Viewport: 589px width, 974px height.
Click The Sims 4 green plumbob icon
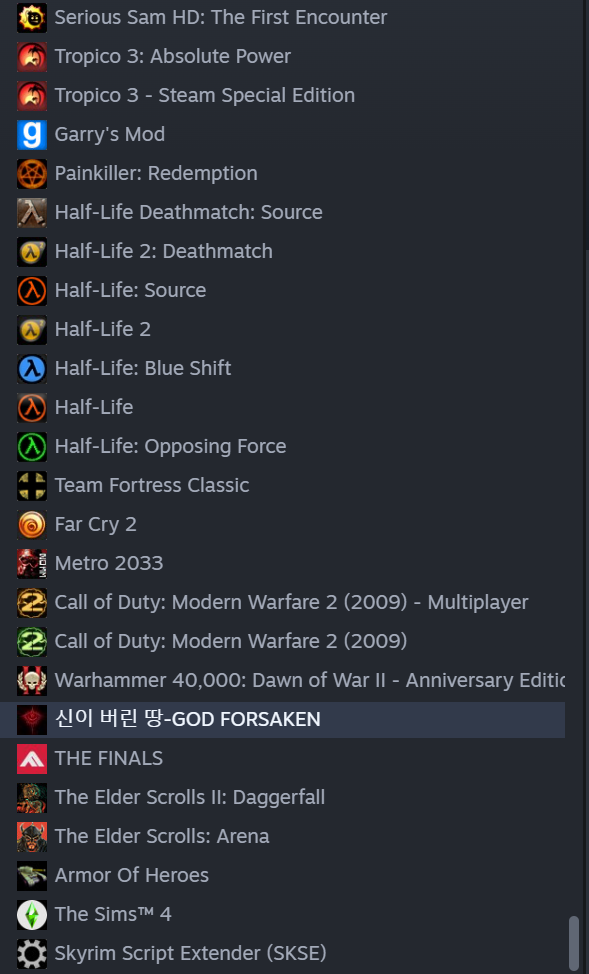tap(32, 914)
